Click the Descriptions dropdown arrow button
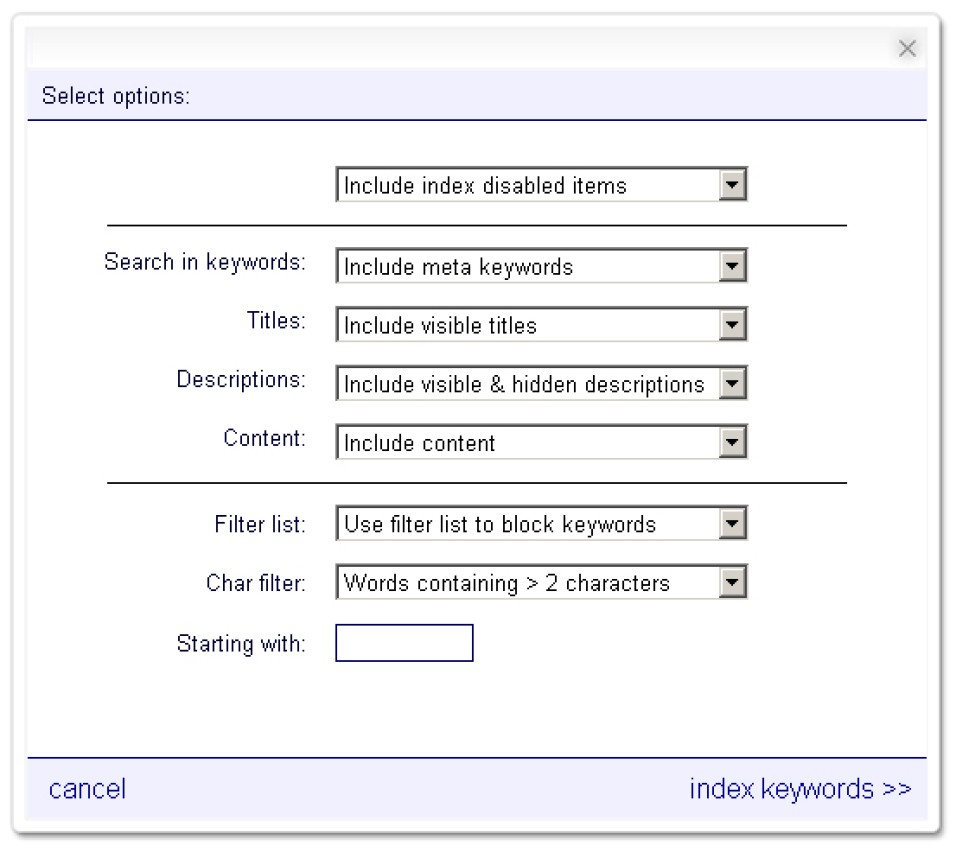The height and width of the screenshot is (852, 956). (733, 384)
